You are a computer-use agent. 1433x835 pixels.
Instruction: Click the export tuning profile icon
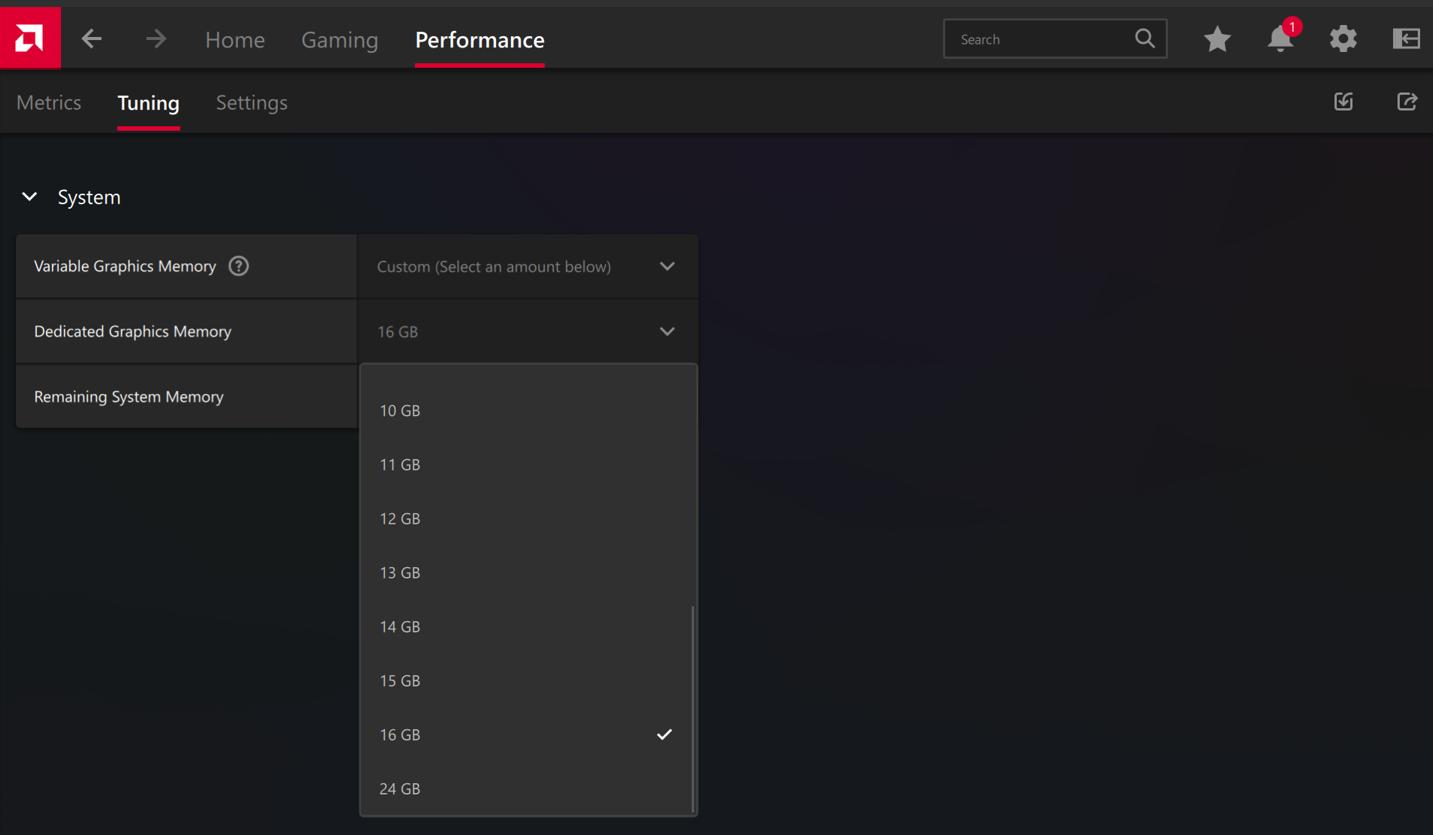pos(1407,102)
